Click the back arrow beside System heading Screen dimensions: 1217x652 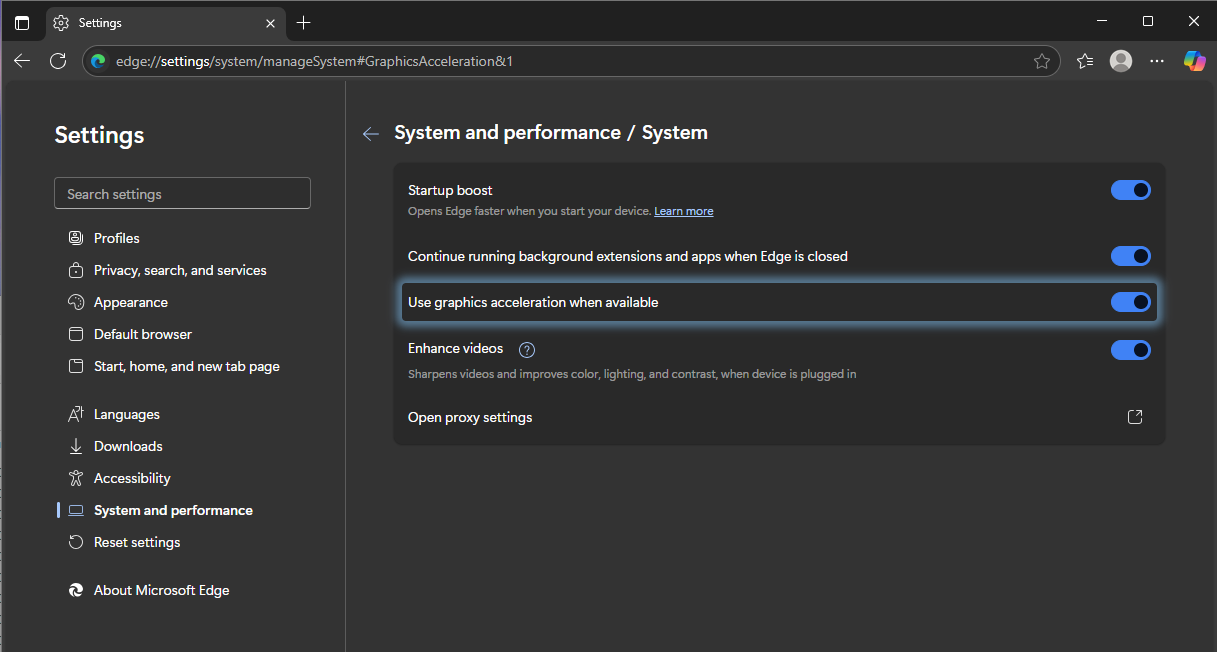coord(371,134)
